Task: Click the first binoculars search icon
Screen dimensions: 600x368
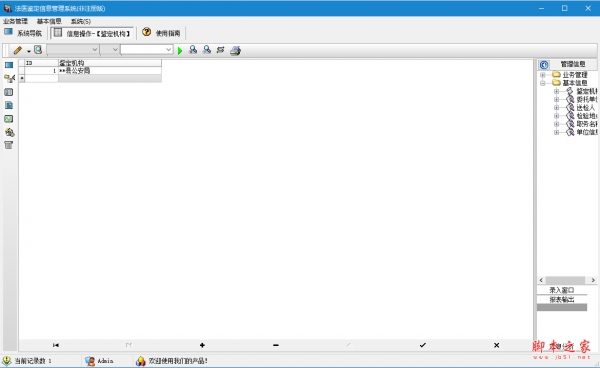Action: coord(193,50)
